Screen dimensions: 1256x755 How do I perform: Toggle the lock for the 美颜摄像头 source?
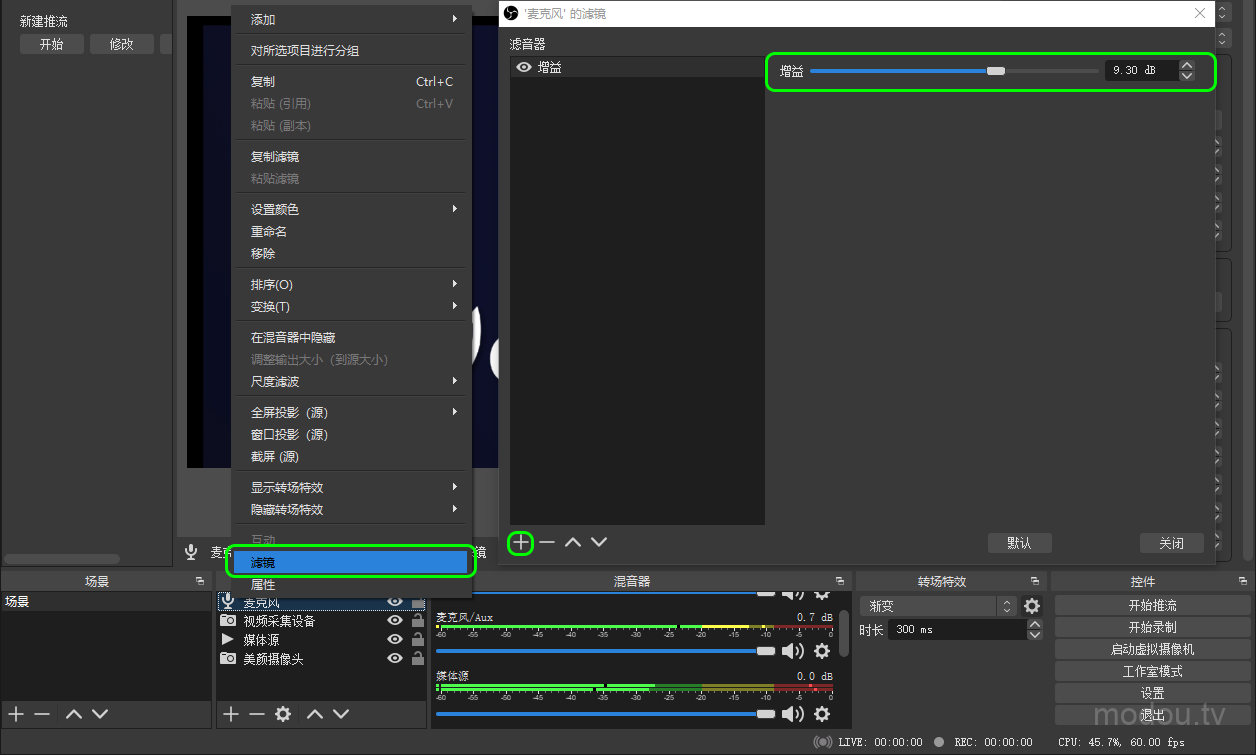418,659
